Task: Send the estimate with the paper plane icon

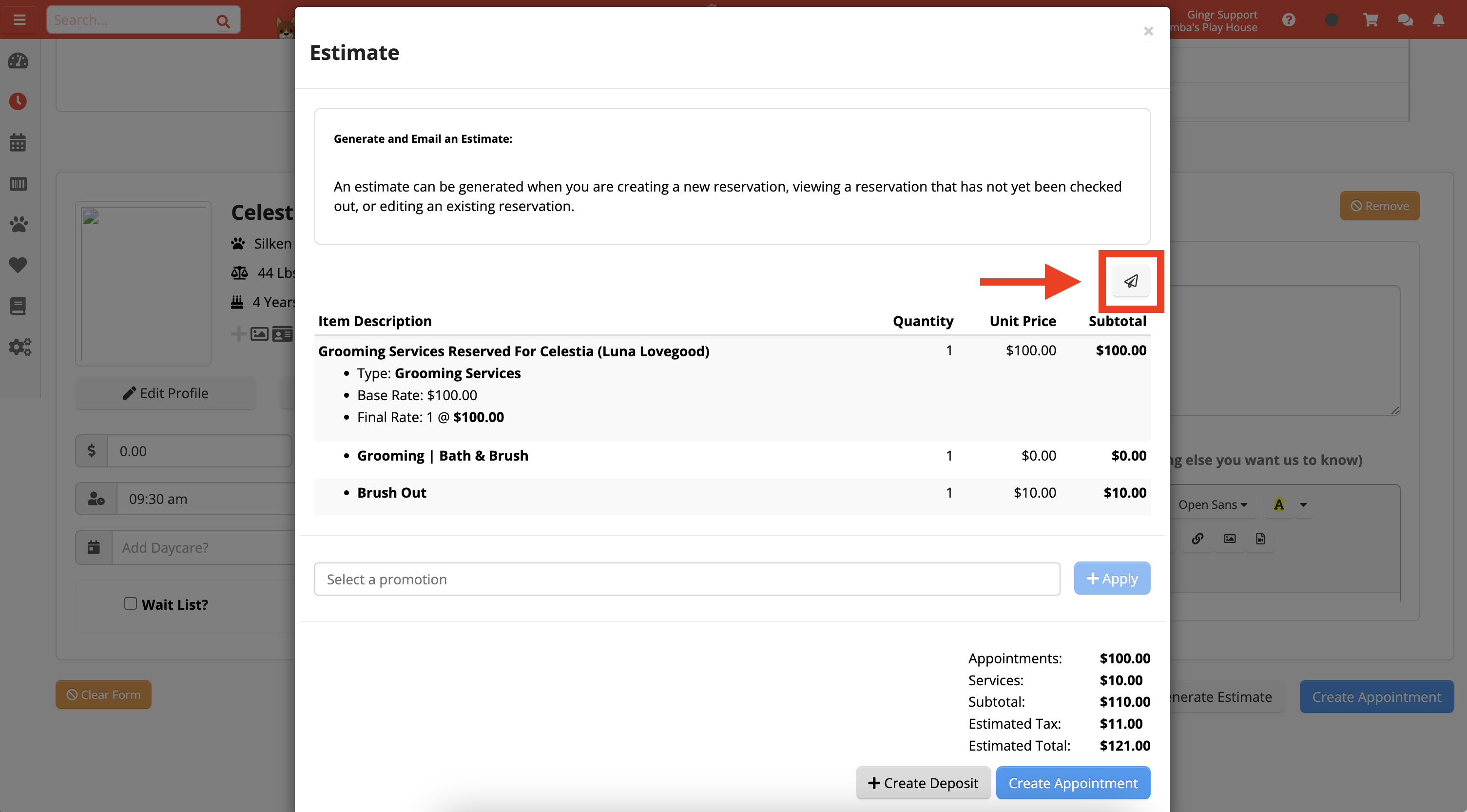Action: (x=1131, y=281)
